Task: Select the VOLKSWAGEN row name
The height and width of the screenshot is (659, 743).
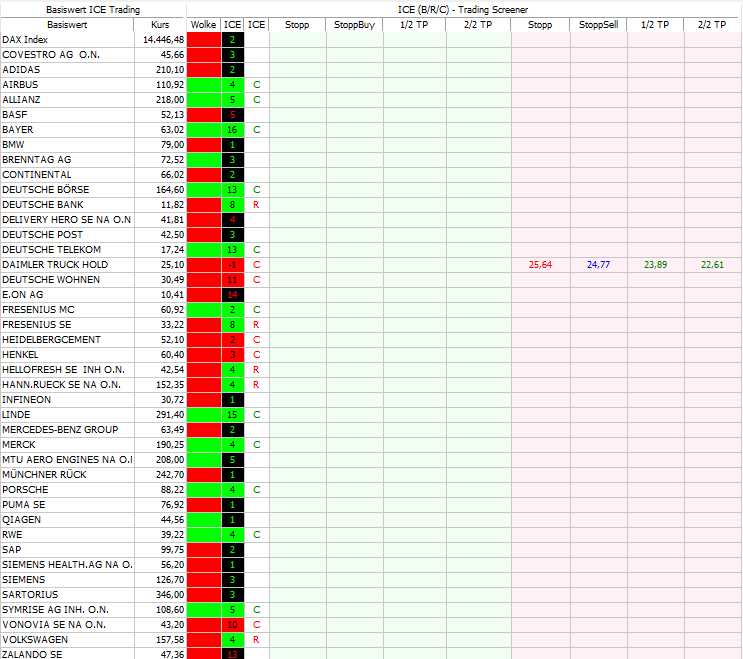Action: [x=35, y=640]
